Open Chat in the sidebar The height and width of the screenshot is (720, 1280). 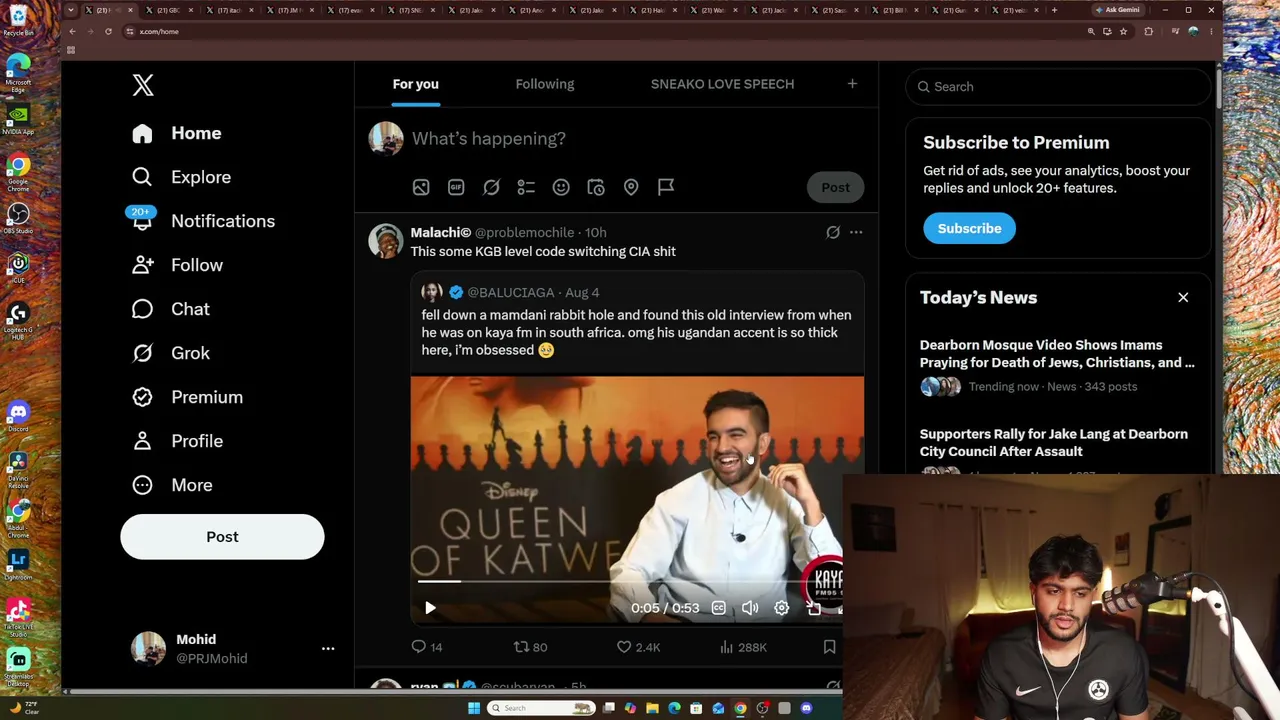(x=170, y=309)
